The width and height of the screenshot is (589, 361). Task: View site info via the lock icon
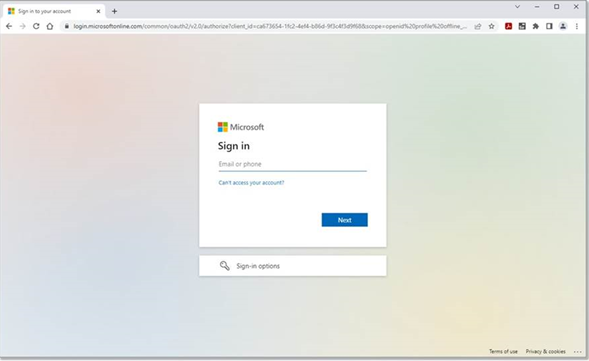pyautogui.click(x=67, y=26)
